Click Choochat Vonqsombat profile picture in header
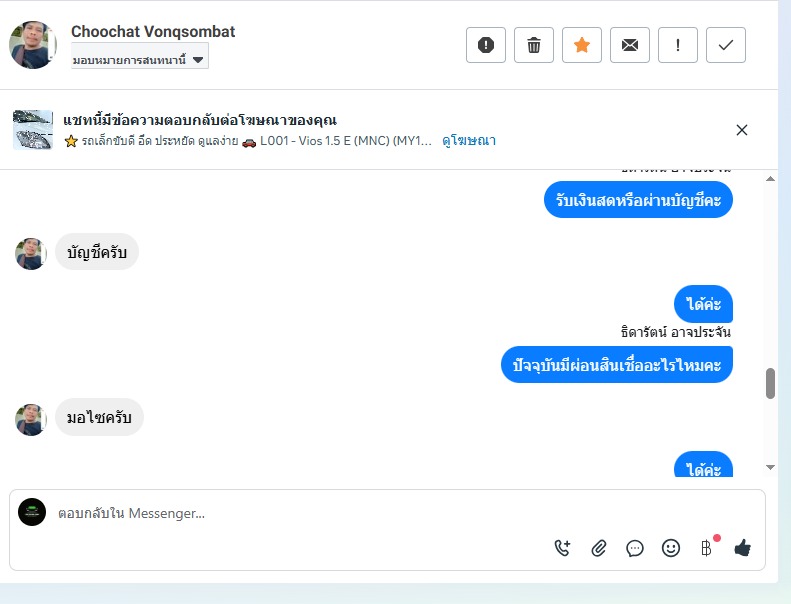 [32, 45]
